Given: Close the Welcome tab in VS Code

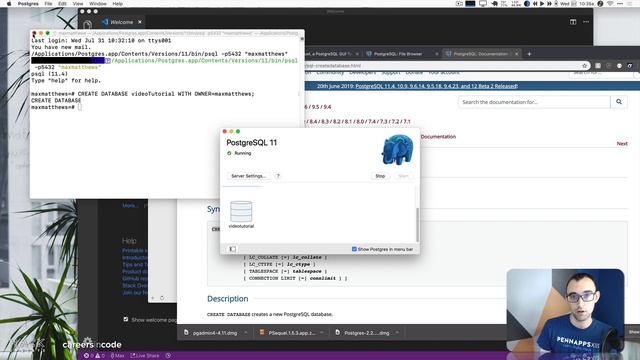Looking at the screenshot, I should 140,22.
